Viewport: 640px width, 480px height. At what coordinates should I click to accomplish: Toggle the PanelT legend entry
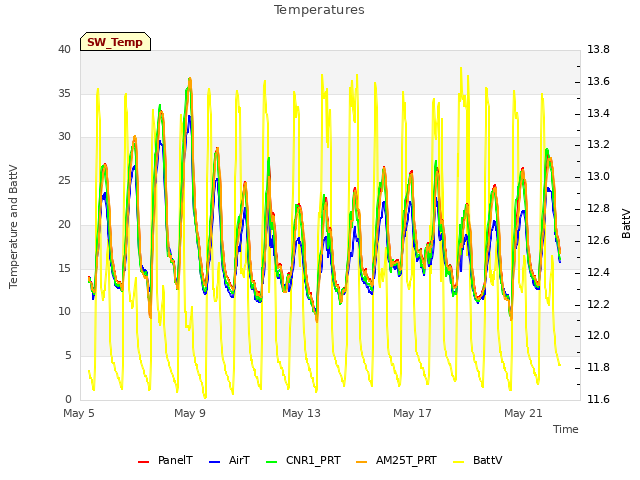point(165,460)
